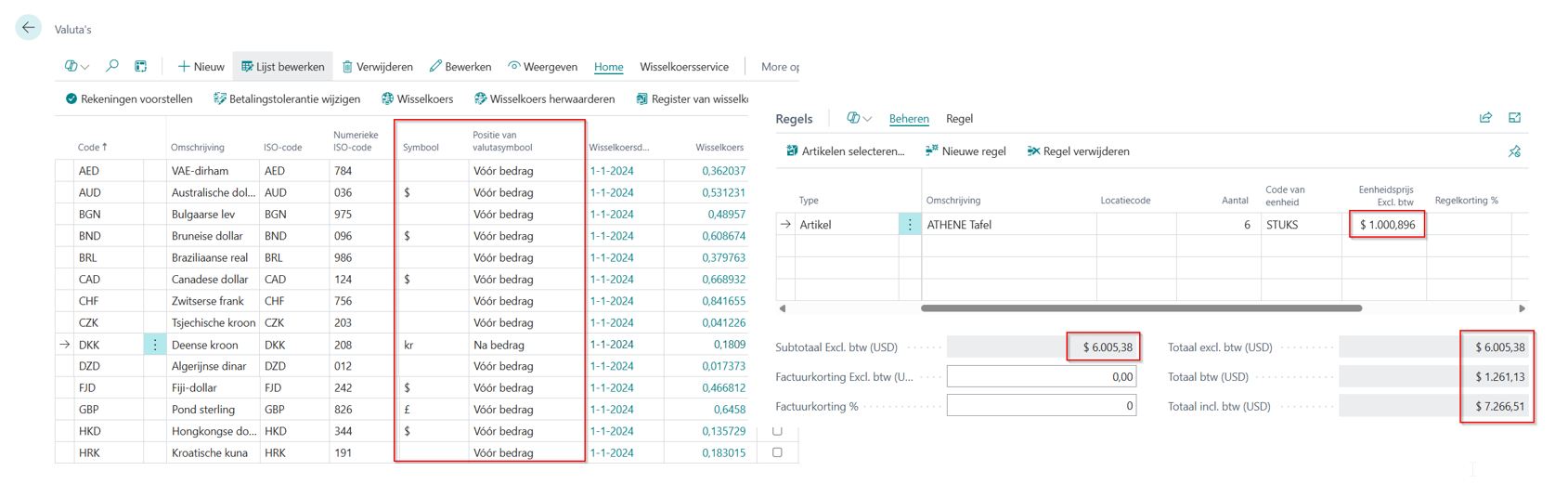The height and width of the screenshot is (497, 1568).
Task: Click the STUKS unit code cell
Action: [1300, 225]
